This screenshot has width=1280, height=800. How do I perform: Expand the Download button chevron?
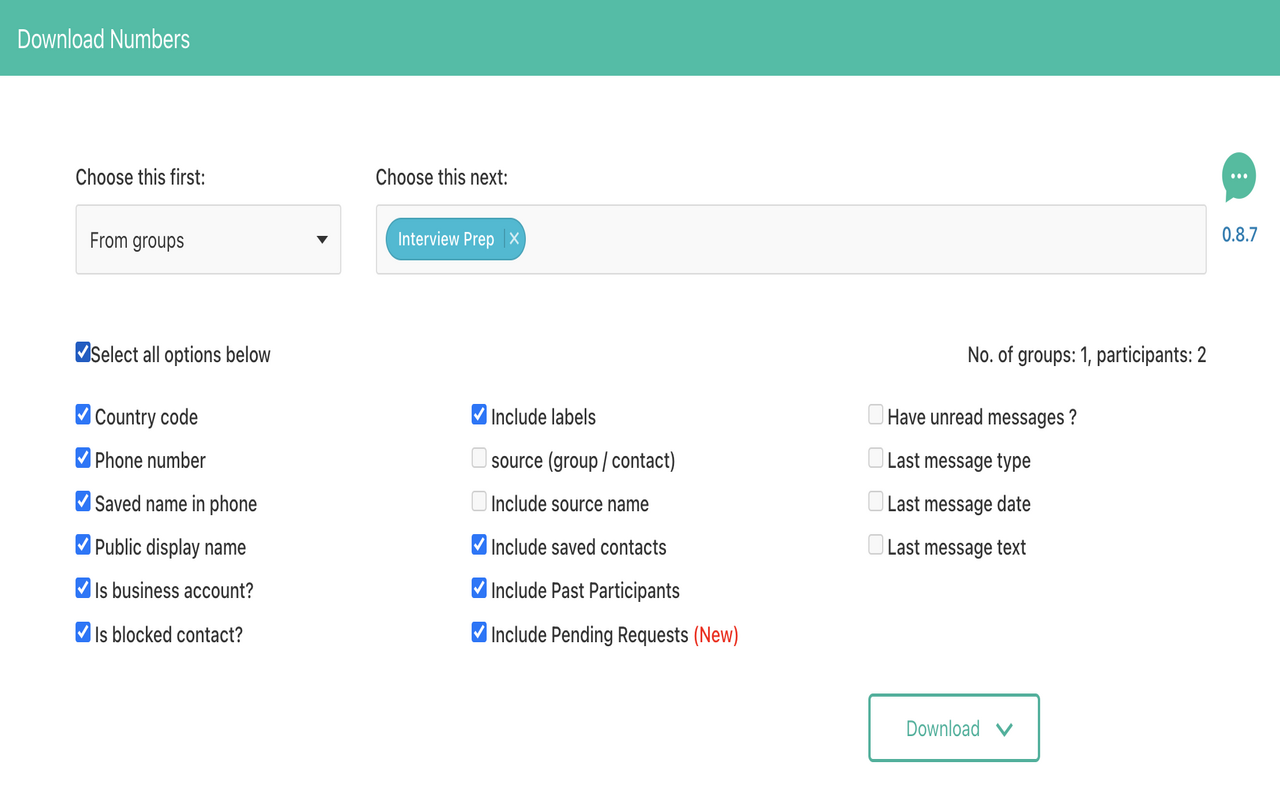point(1004,729)
